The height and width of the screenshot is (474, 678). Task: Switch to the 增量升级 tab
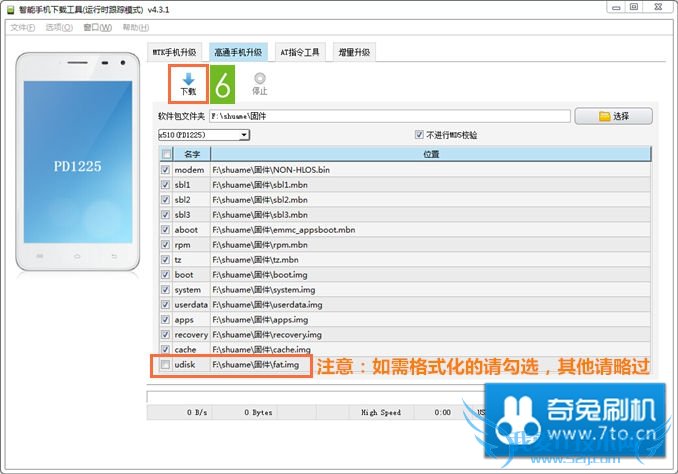(354, 52)
